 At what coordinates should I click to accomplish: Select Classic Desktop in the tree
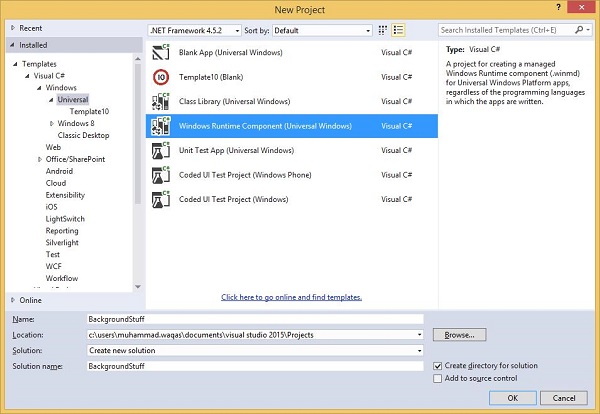coord(83,135)
